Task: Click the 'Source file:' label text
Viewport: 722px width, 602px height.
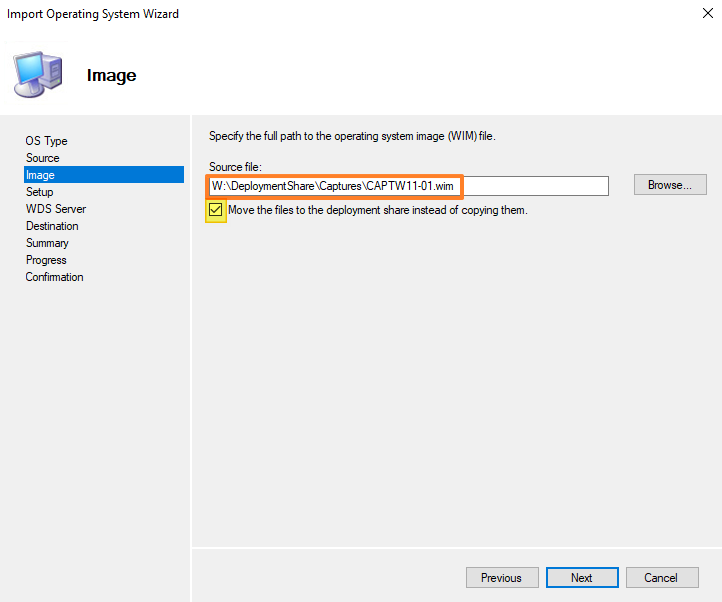Action: pyautogui.click(x=234, y=166)
